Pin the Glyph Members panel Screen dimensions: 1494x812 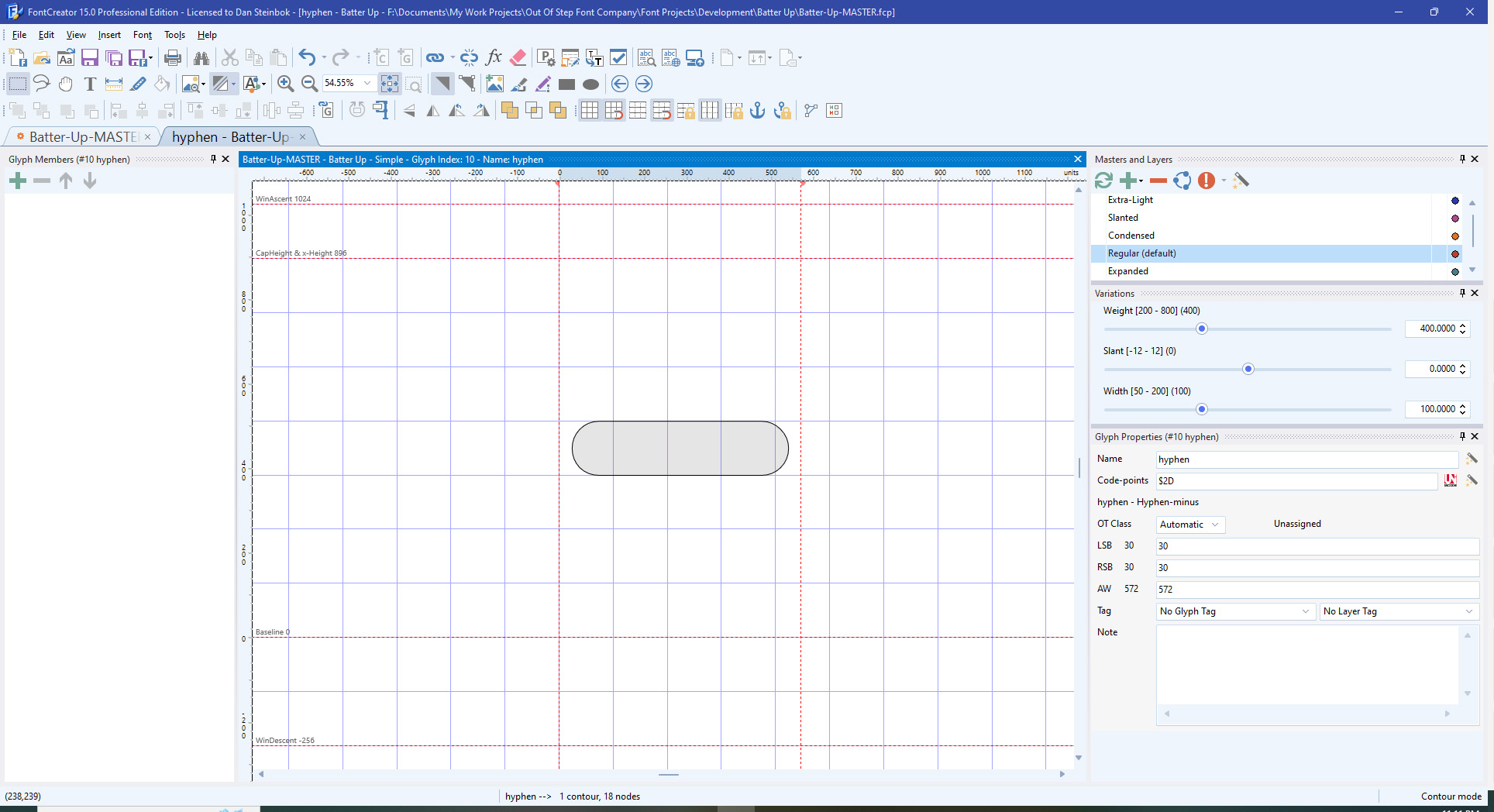pyautogui.click(x=213, y=159)
